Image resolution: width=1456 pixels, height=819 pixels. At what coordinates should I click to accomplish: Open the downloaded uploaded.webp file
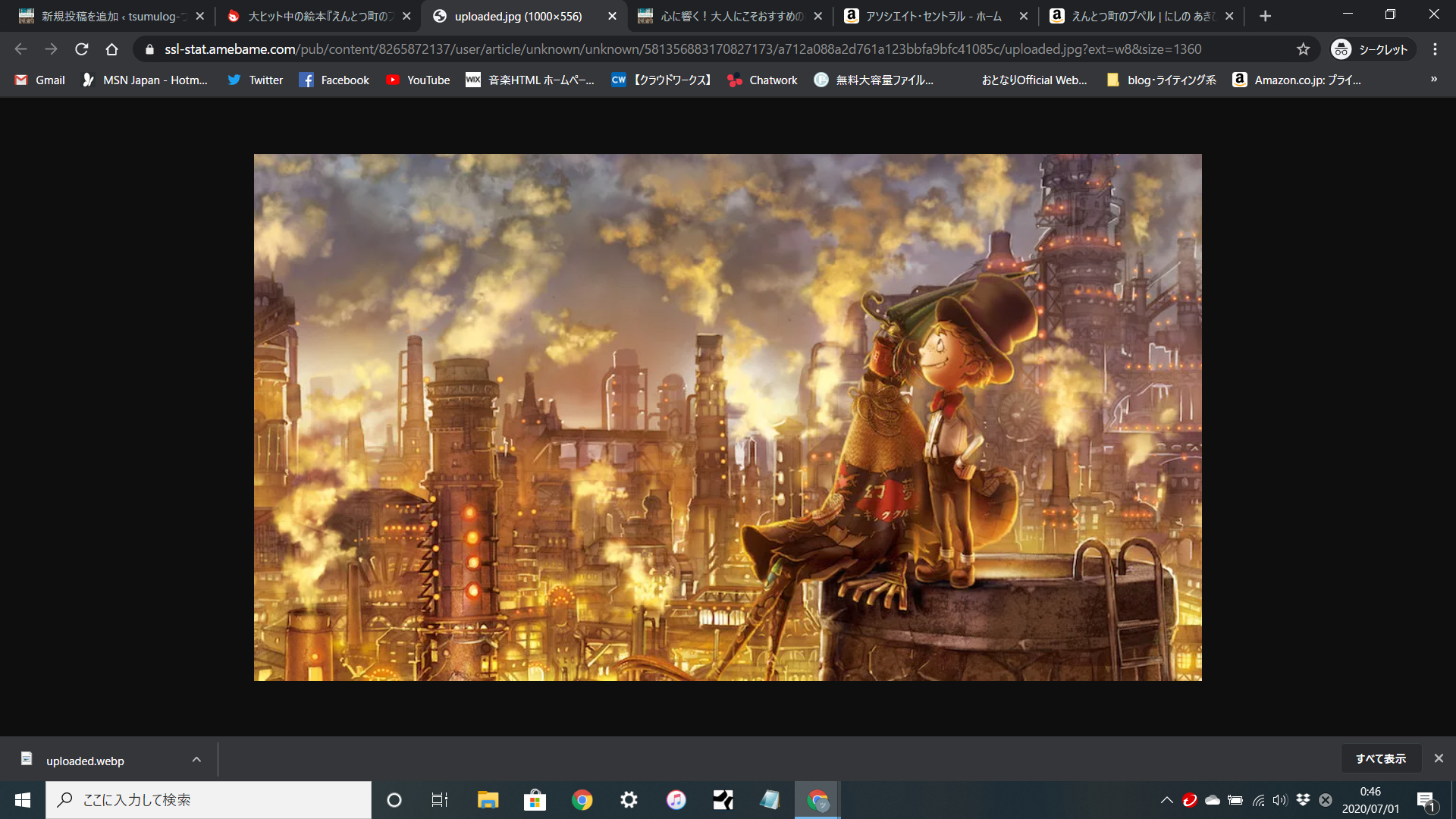(x=85, y=761)
